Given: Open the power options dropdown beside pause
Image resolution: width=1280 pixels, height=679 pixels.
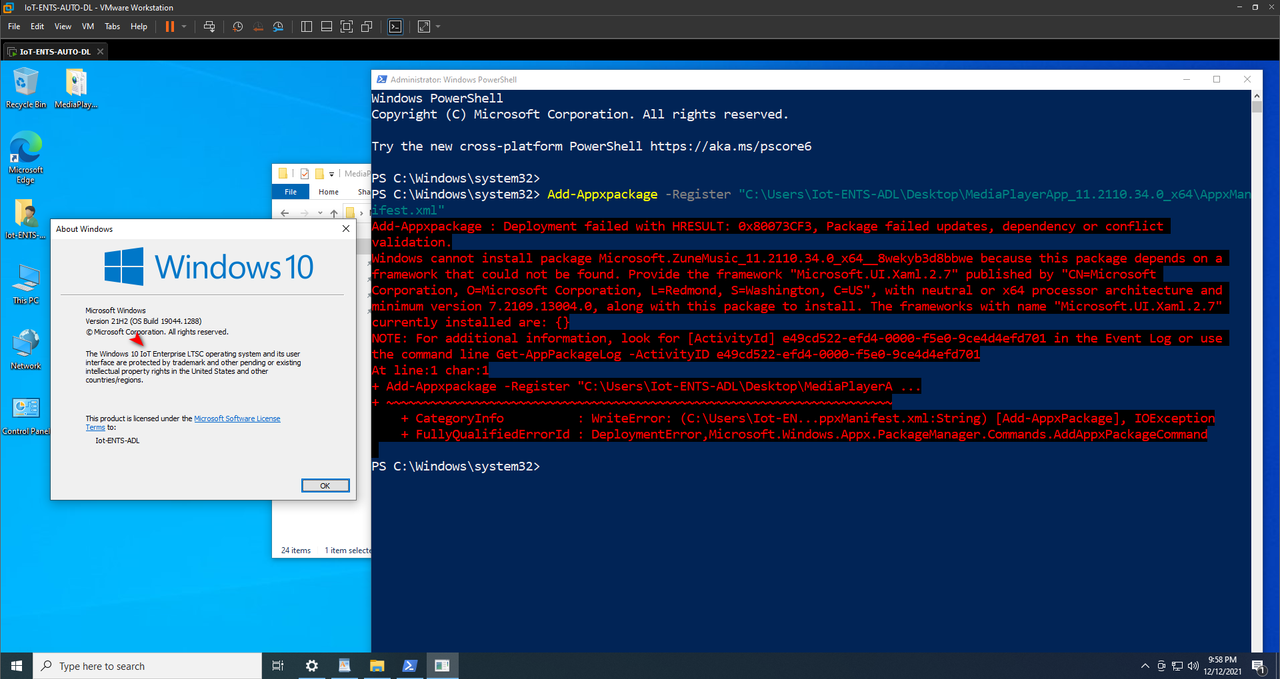Looking at the screenshot, I should [x=183, y=26].
